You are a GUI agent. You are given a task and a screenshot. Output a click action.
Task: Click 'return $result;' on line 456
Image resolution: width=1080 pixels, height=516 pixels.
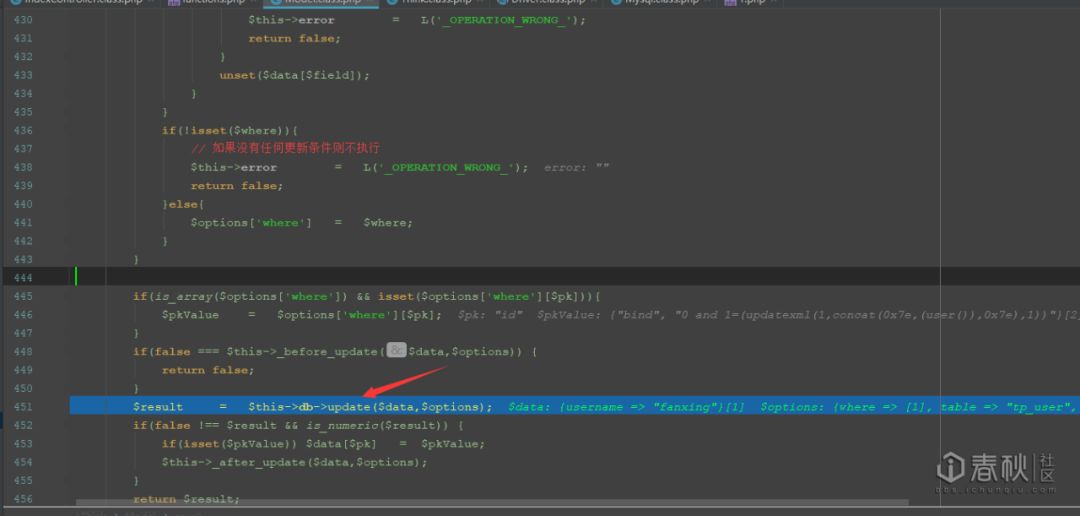click(x=187, y=499)
